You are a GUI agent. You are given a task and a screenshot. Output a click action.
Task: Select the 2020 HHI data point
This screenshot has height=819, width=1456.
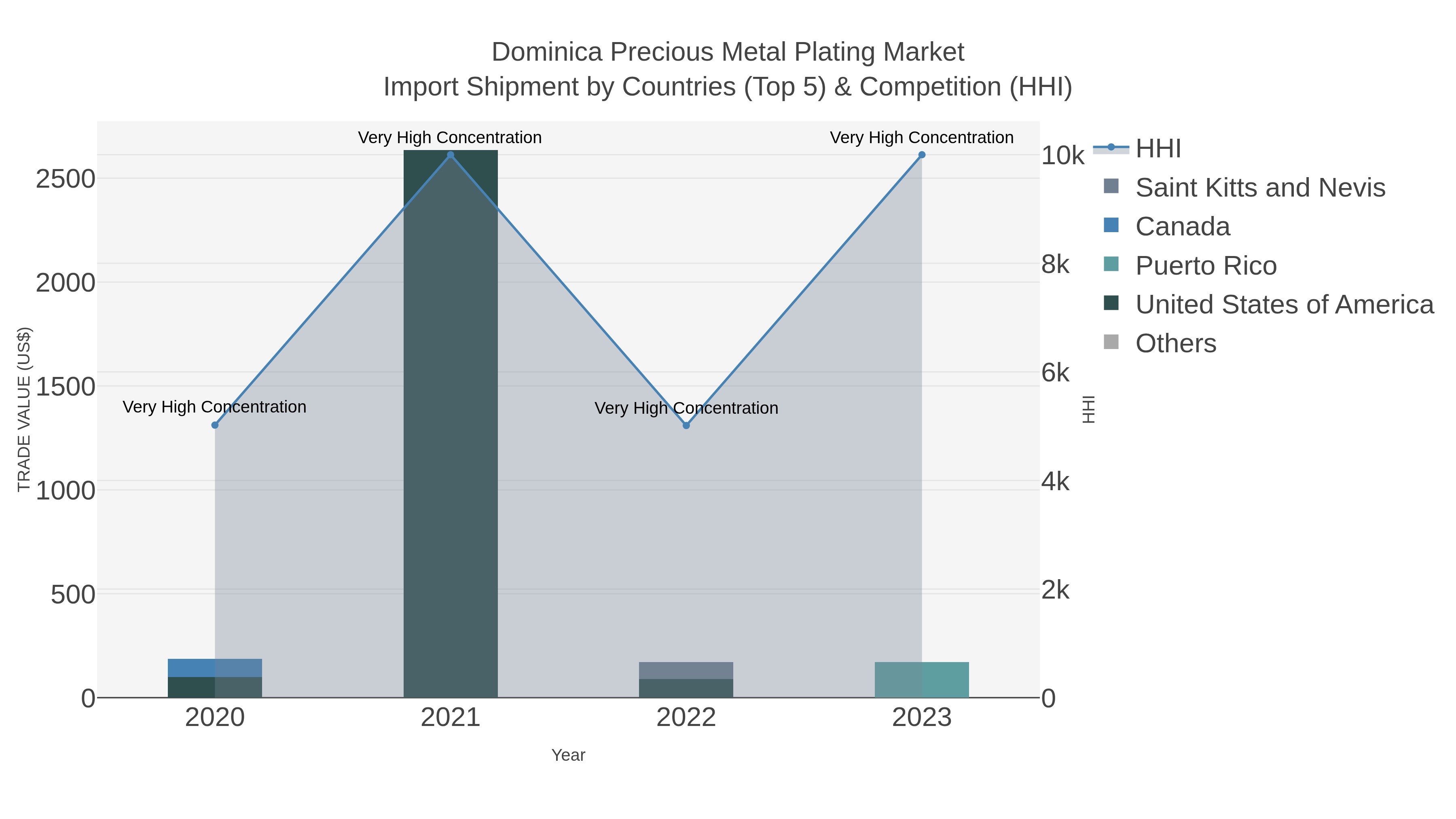215,425
